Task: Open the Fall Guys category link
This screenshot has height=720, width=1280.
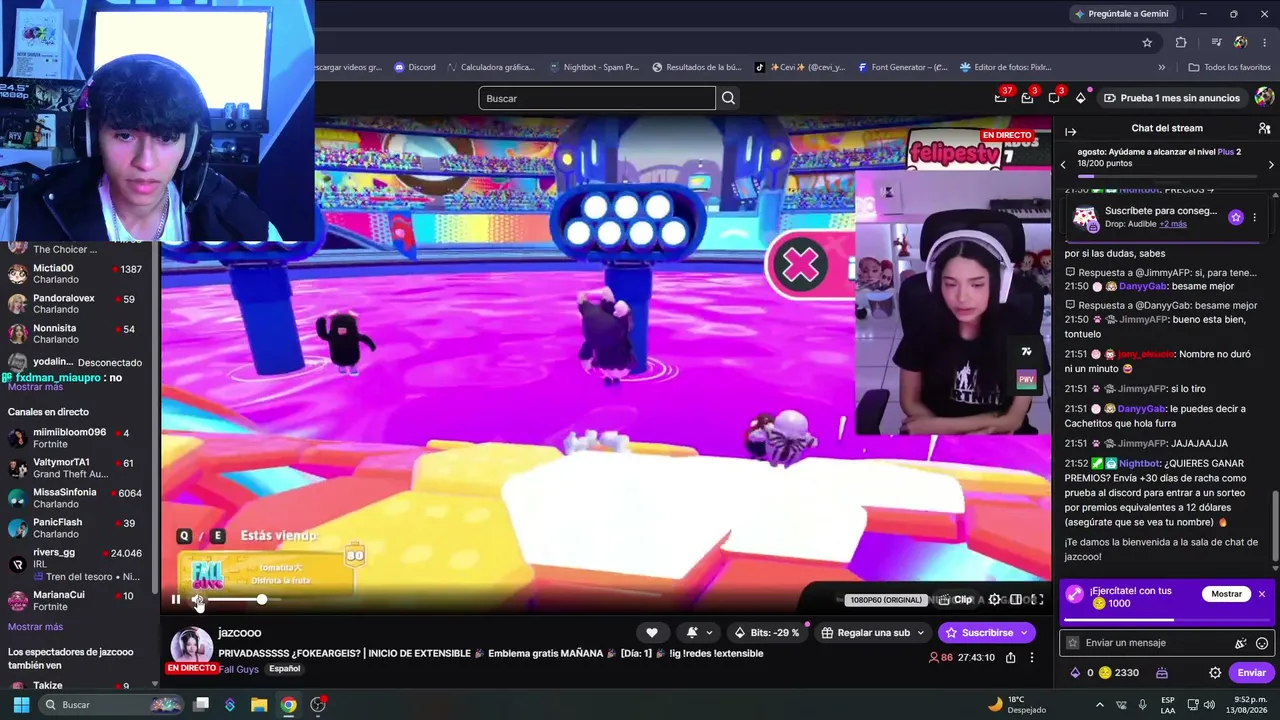Action: (x=239, y=669)
